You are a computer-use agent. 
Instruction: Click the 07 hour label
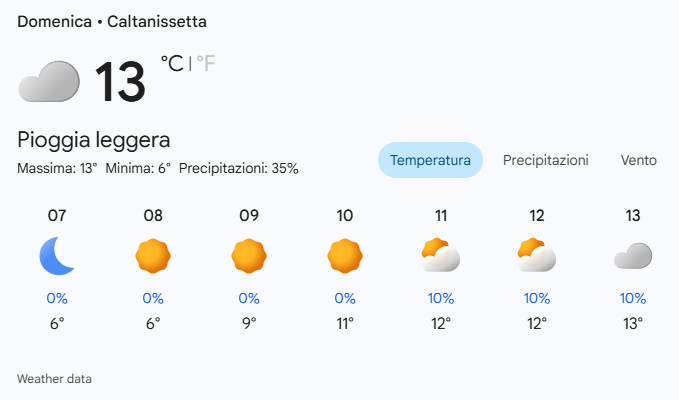pos(57,215)
